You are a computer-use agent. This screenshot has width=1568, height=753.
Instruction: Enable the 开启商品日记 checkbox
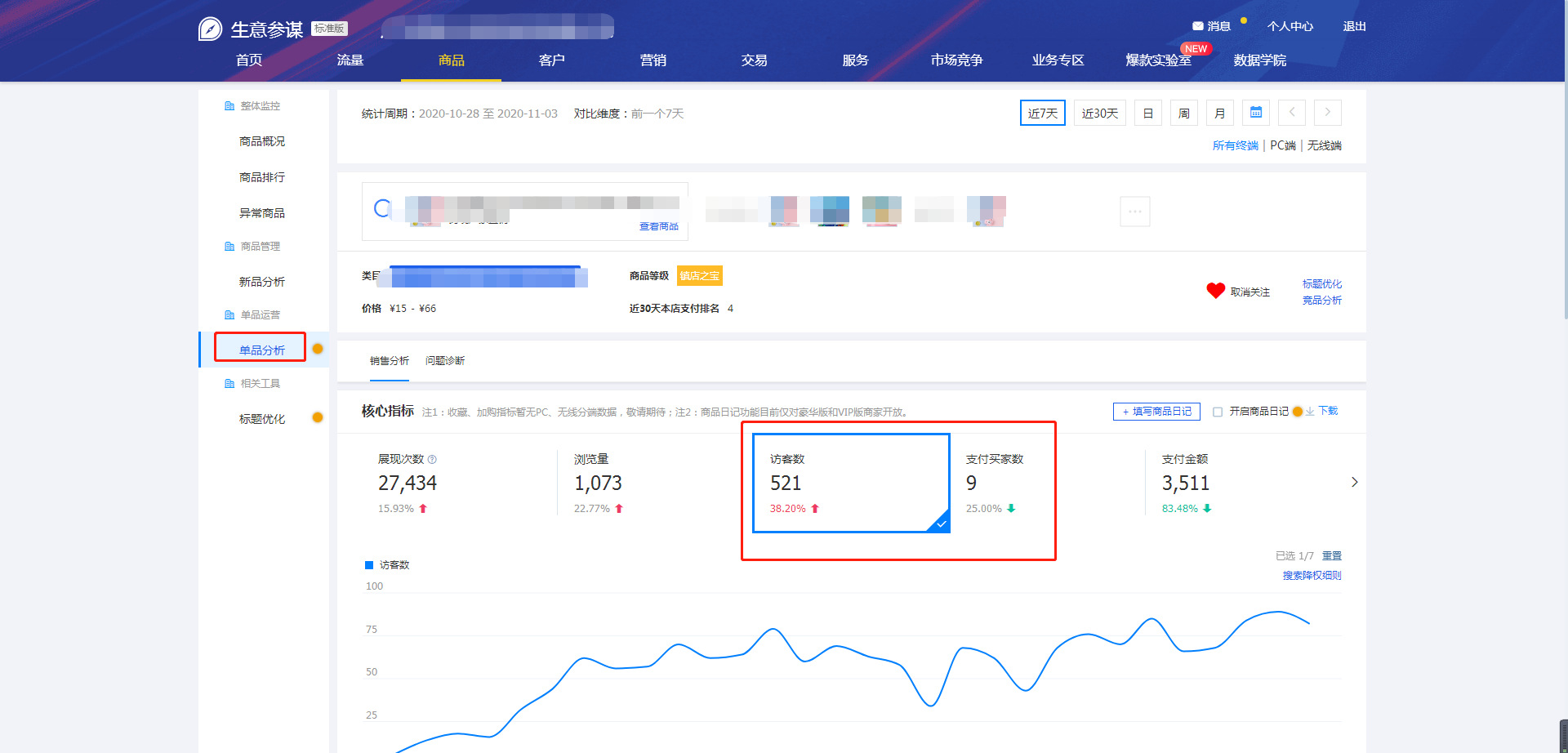click(x=1218, y=412)
